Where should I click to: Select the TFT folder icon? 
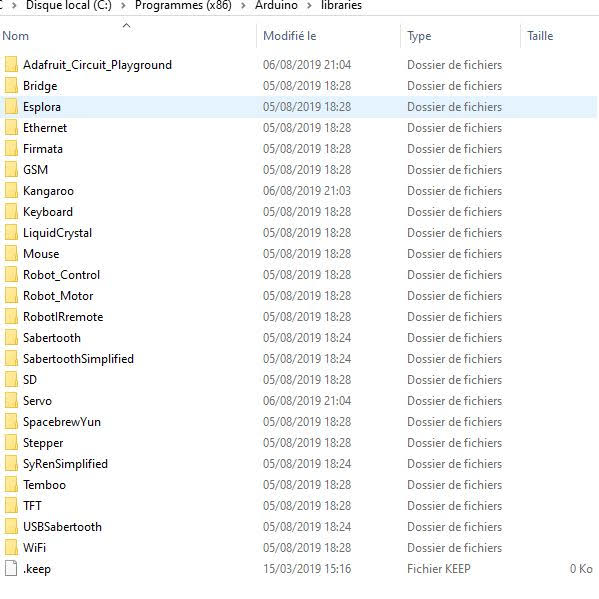coord(11,505)
